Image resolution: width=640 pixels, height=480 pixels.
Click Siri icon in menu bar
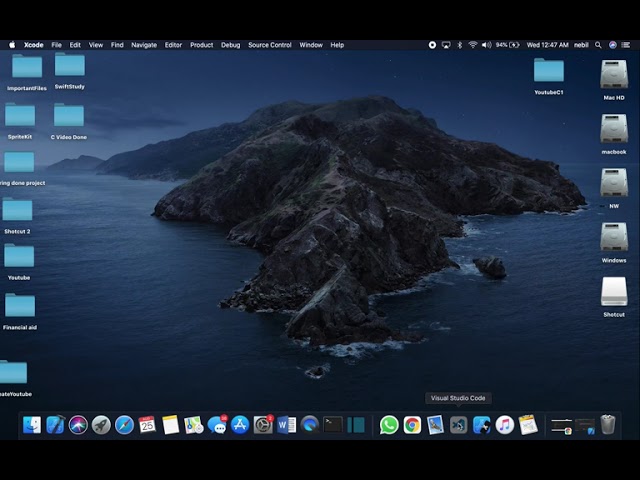pos(613,45)
